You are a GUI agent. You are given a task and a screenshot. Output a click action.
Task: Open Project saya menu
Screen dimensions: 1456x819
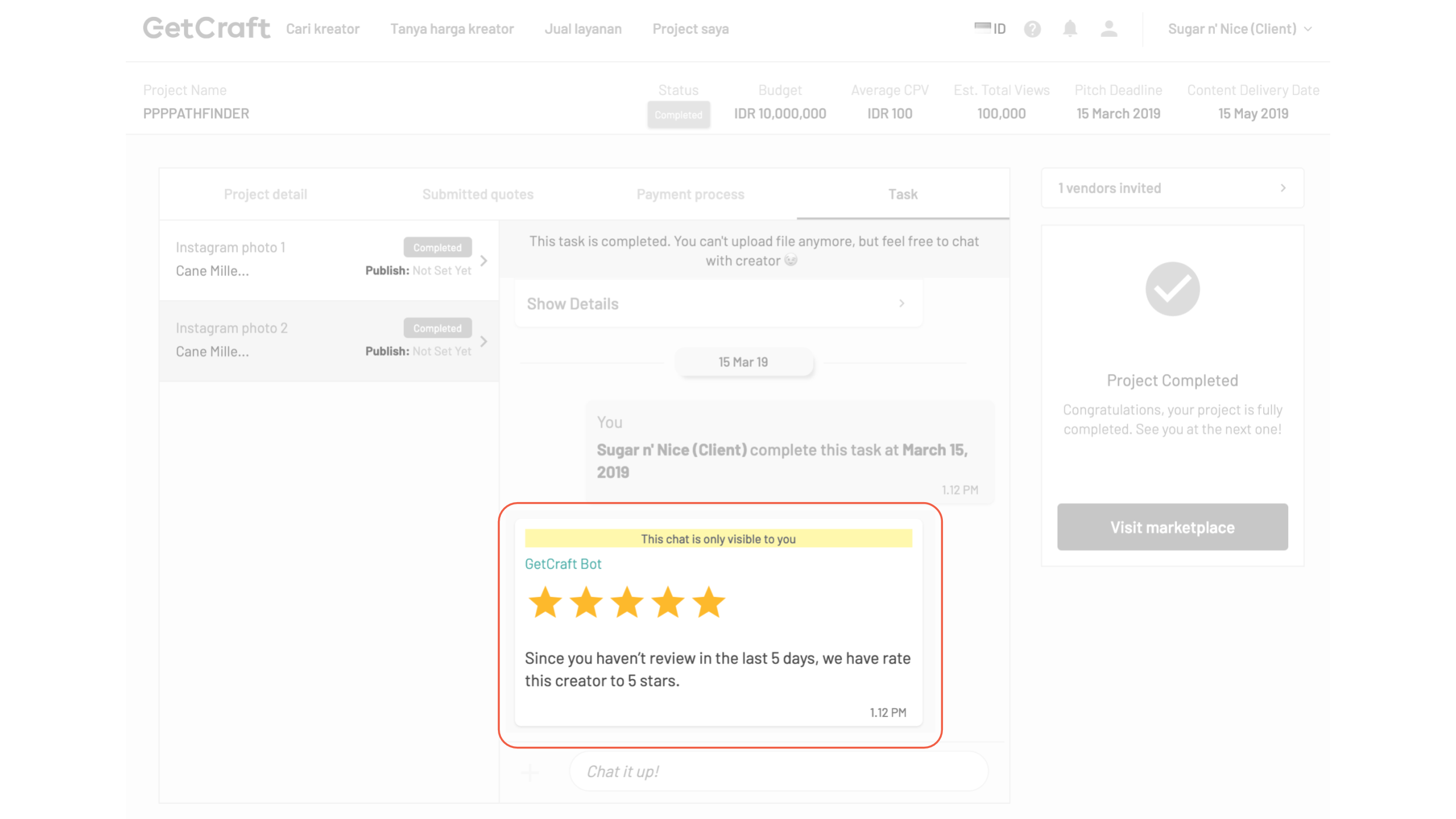[691, 29]
